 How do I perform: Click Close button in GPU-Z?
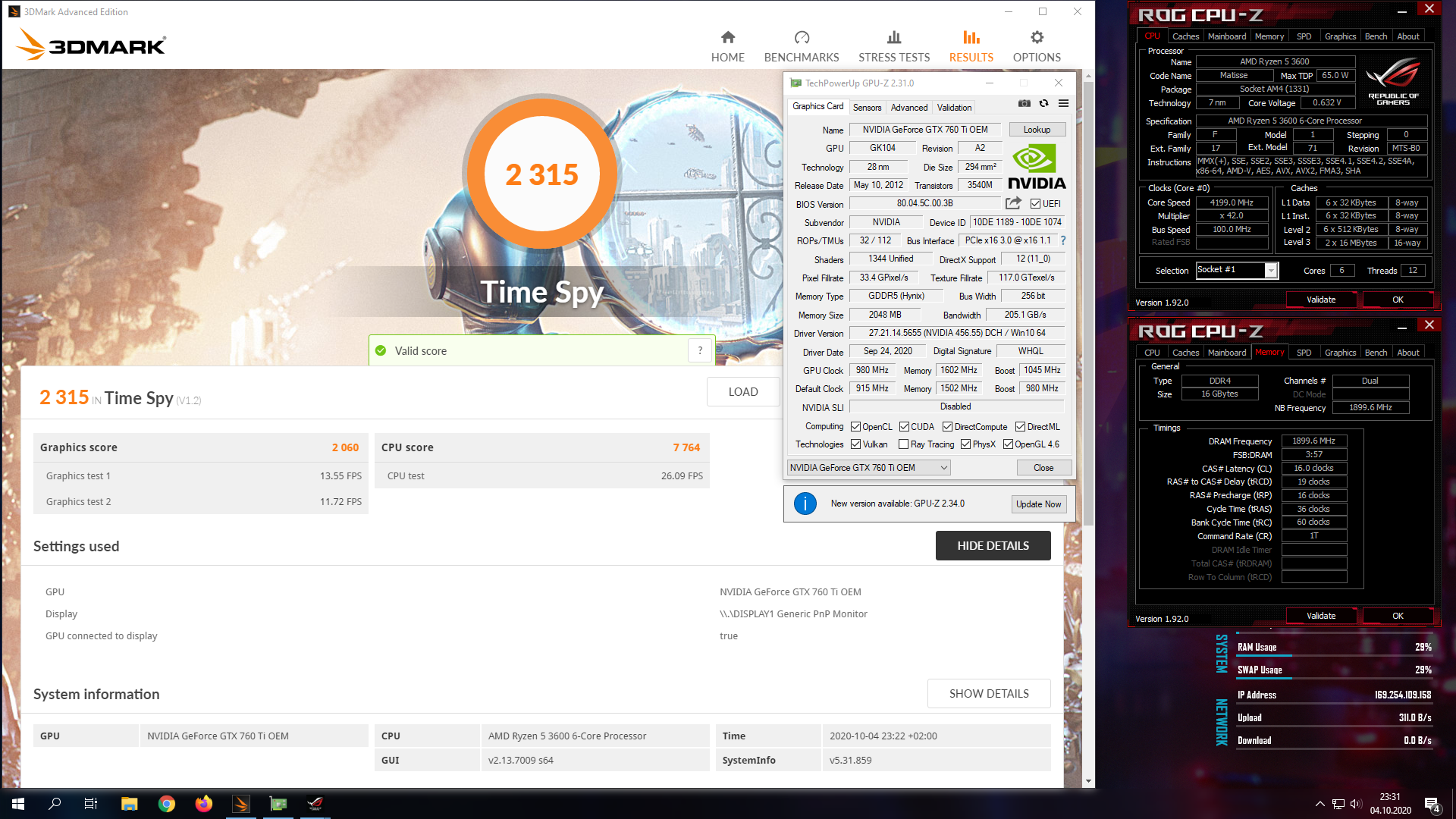click(x=1043, y=468)
